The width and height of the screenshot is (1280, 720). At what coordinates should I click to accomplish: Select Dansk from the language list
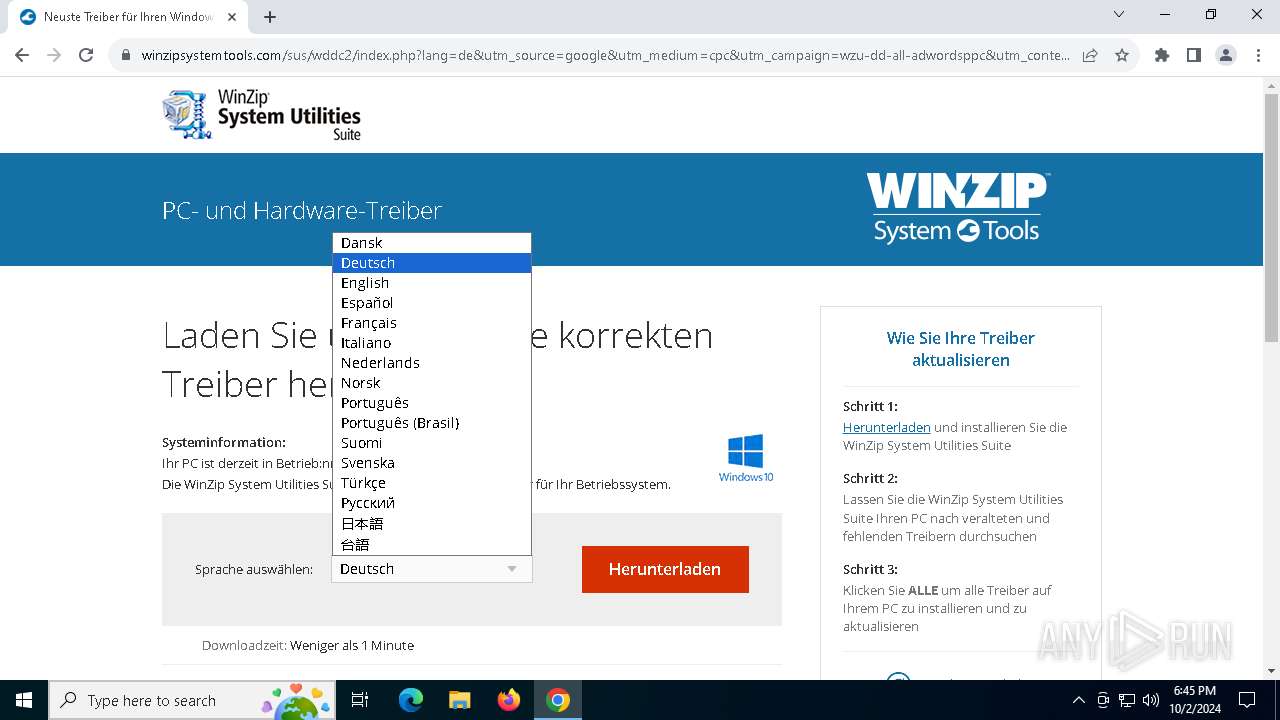coord(432,243)
